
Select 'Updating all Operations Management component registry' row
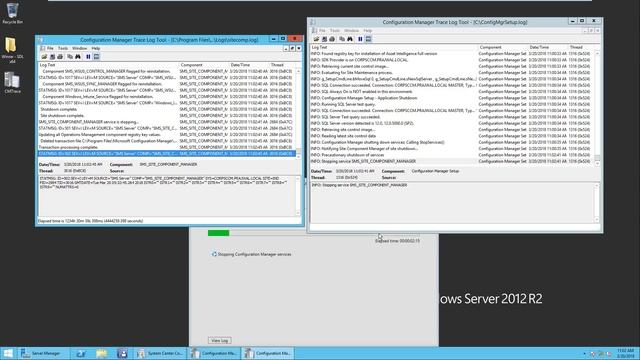click(167, 135)
